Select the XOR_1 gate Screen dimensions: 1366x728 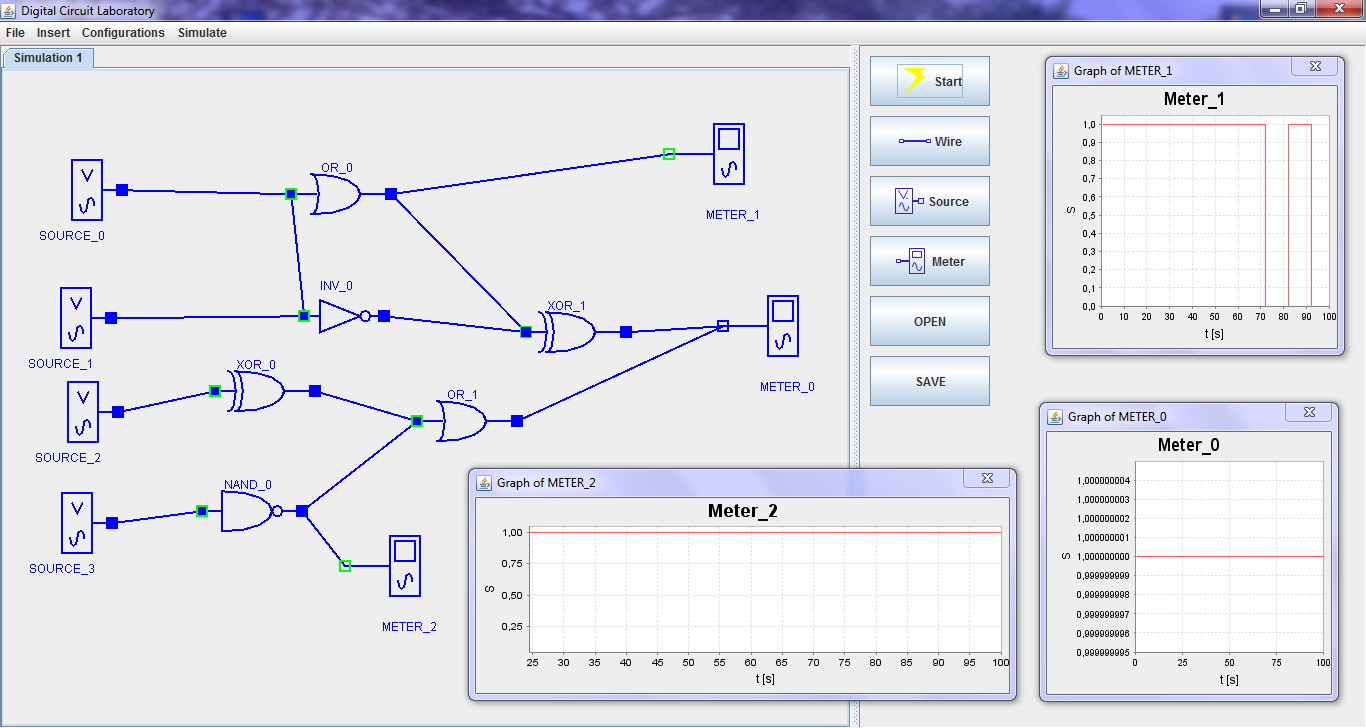pos(567,331)
